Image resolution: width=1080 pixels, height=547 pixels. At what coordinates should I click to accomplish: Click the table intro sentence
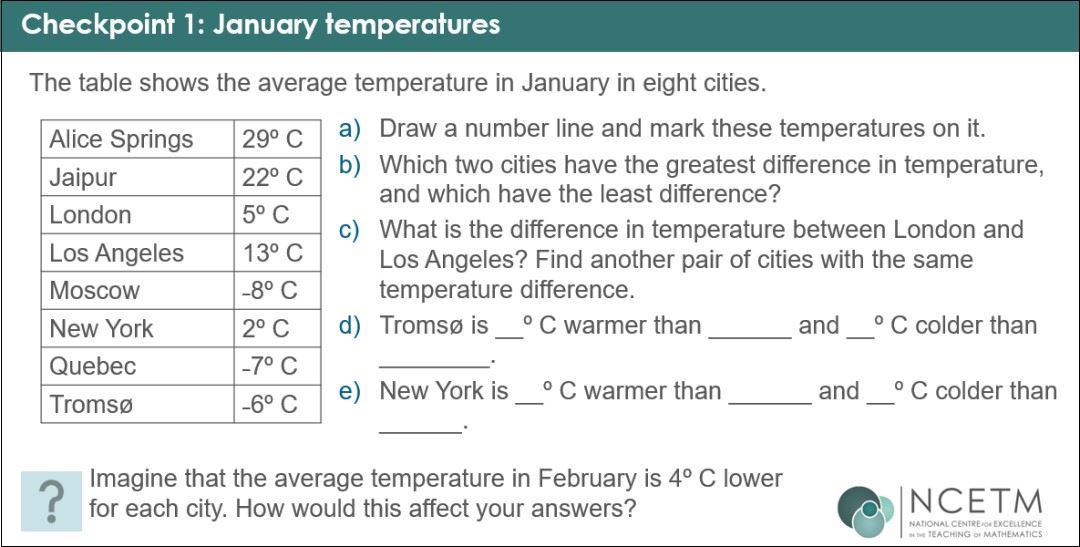point(397,83)
